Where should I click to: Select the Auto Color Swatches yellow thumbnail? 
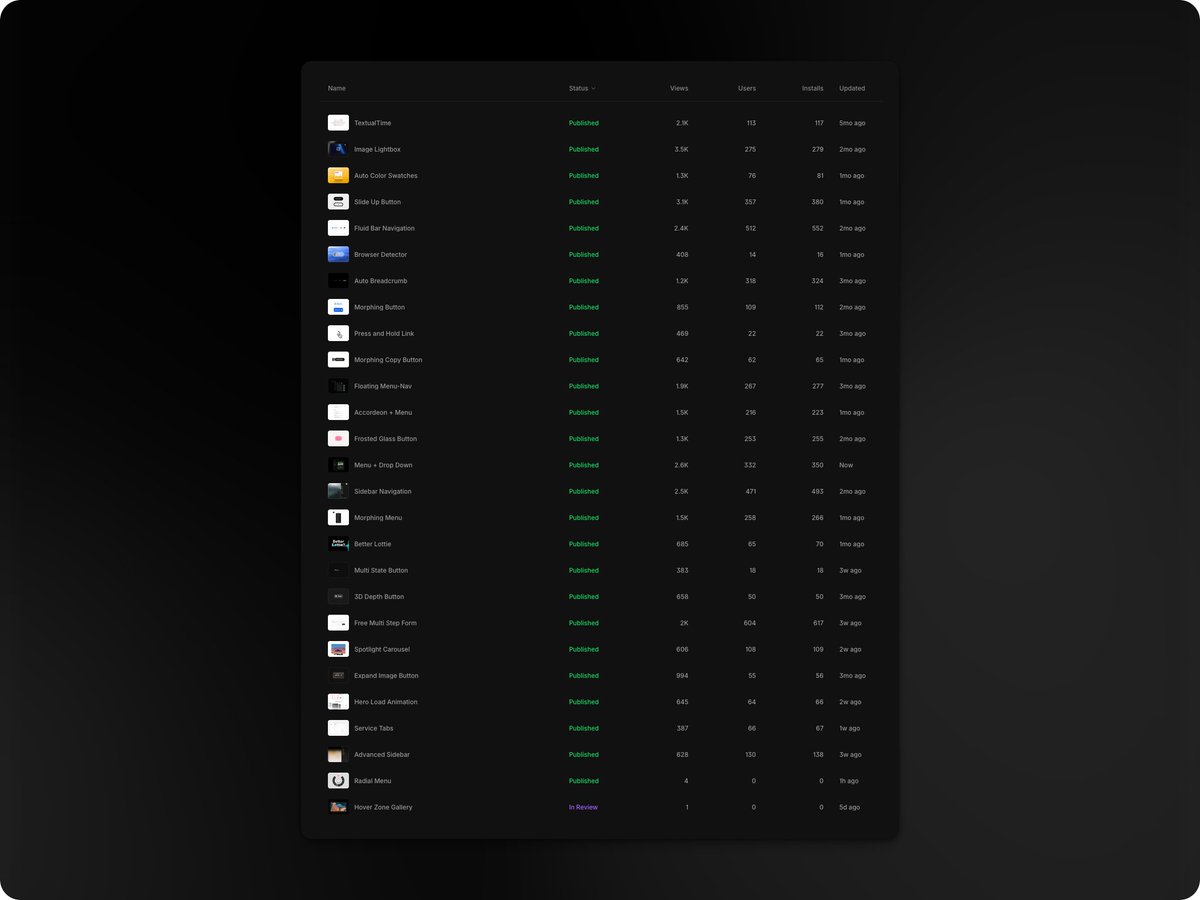point(338,175)
